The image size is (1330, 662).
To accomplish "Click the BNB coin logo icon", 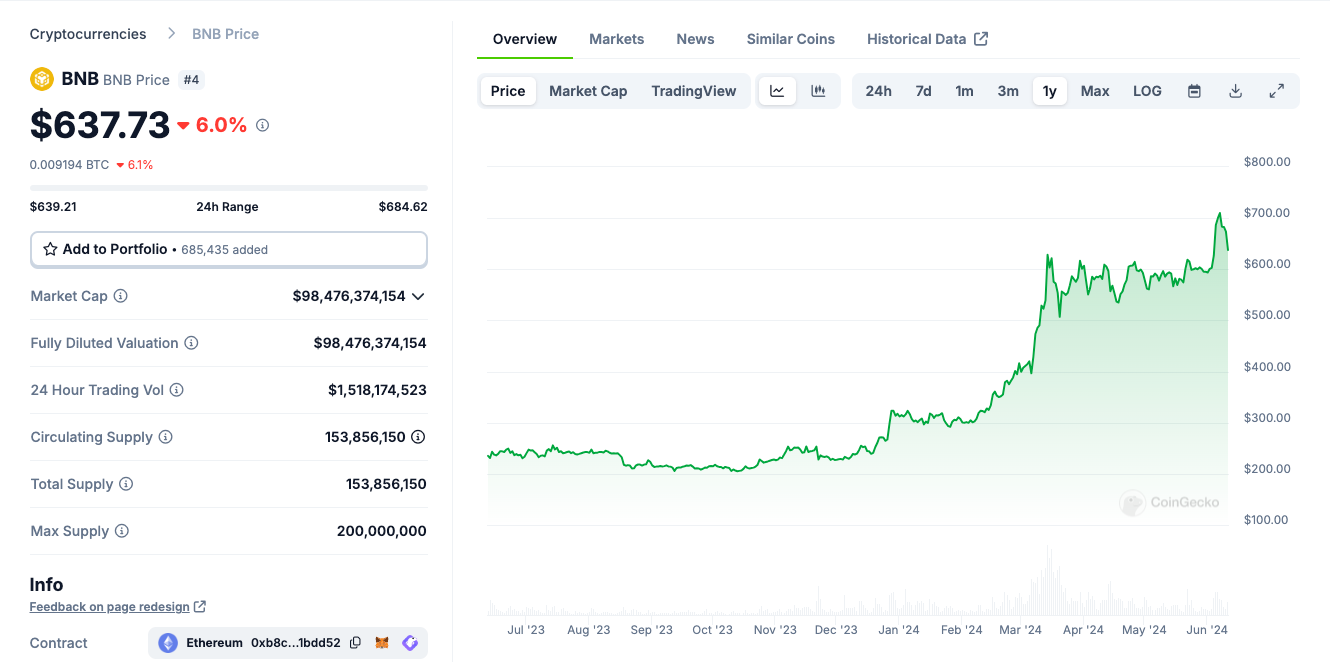I will point(42,79).
